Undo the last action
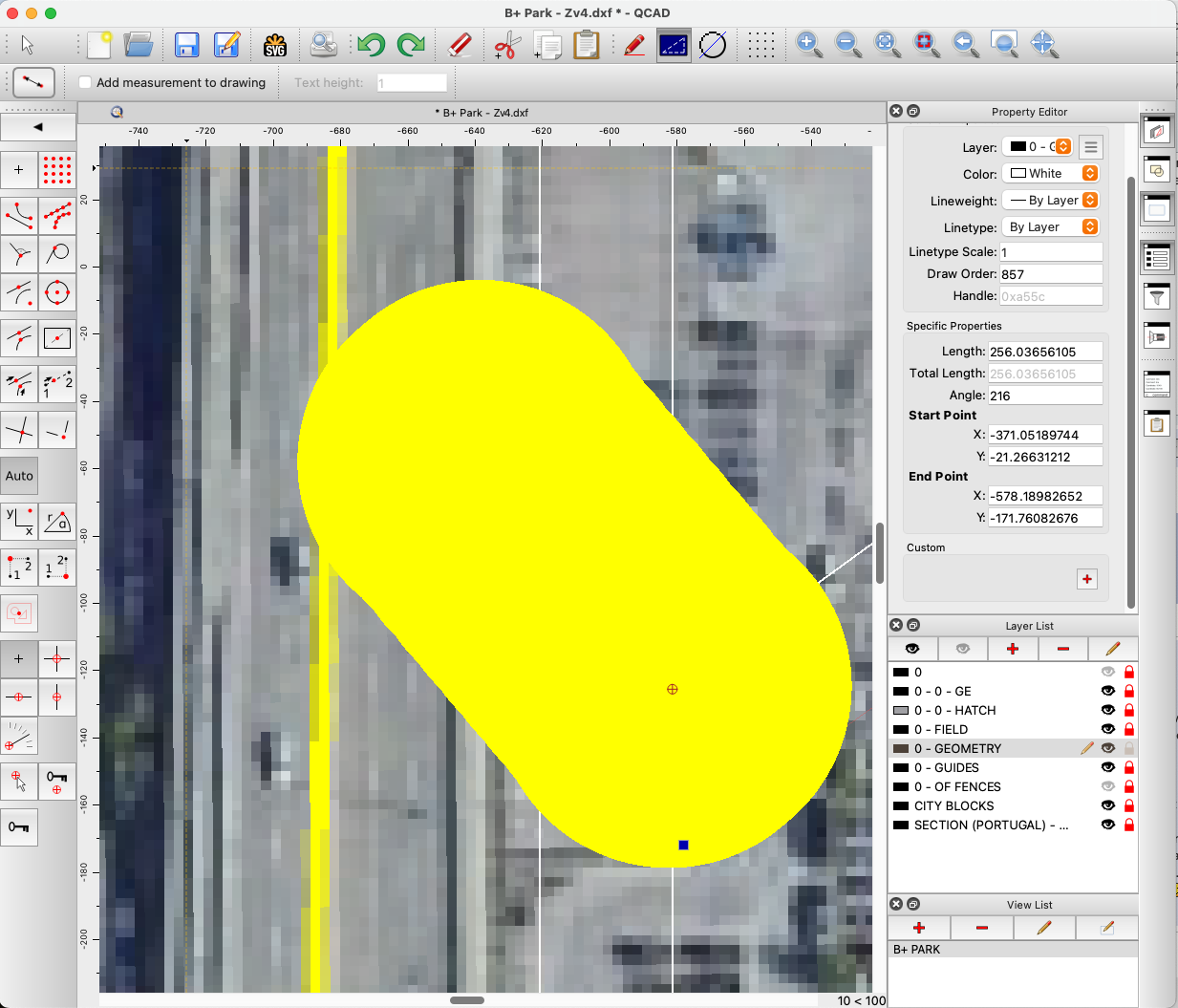 pos(371,45)
